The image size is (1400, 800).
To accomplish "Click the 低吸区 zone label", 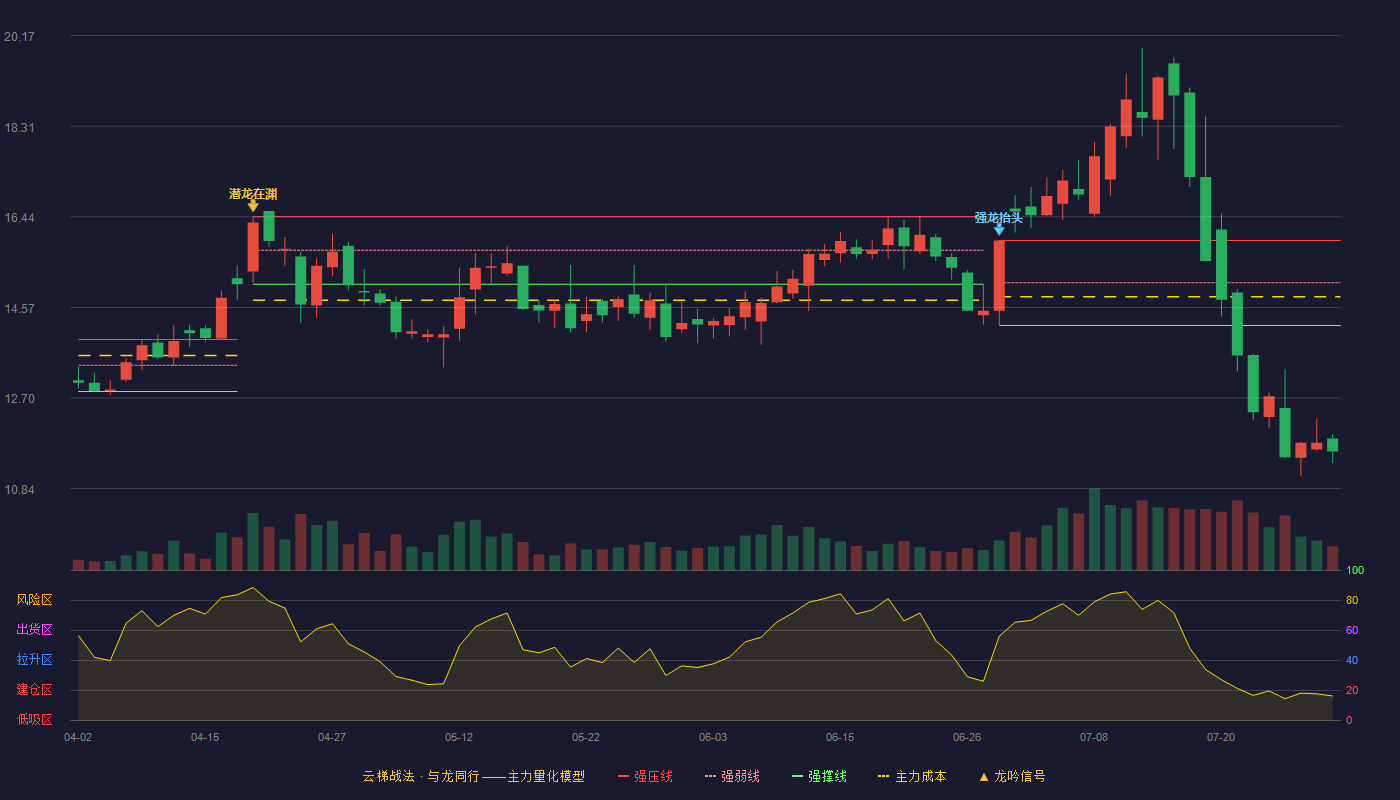I will pos(34,720).
